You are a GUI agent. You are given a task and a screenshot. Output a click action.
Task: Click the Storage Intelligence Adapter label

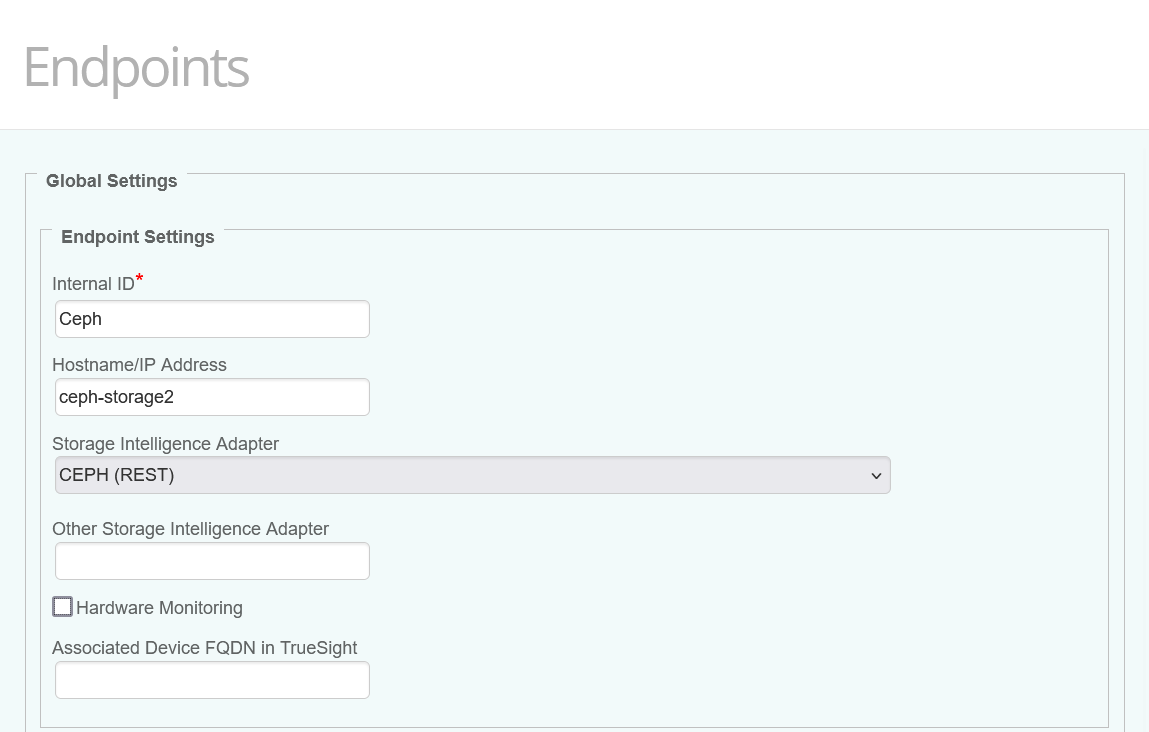(165, 444)
